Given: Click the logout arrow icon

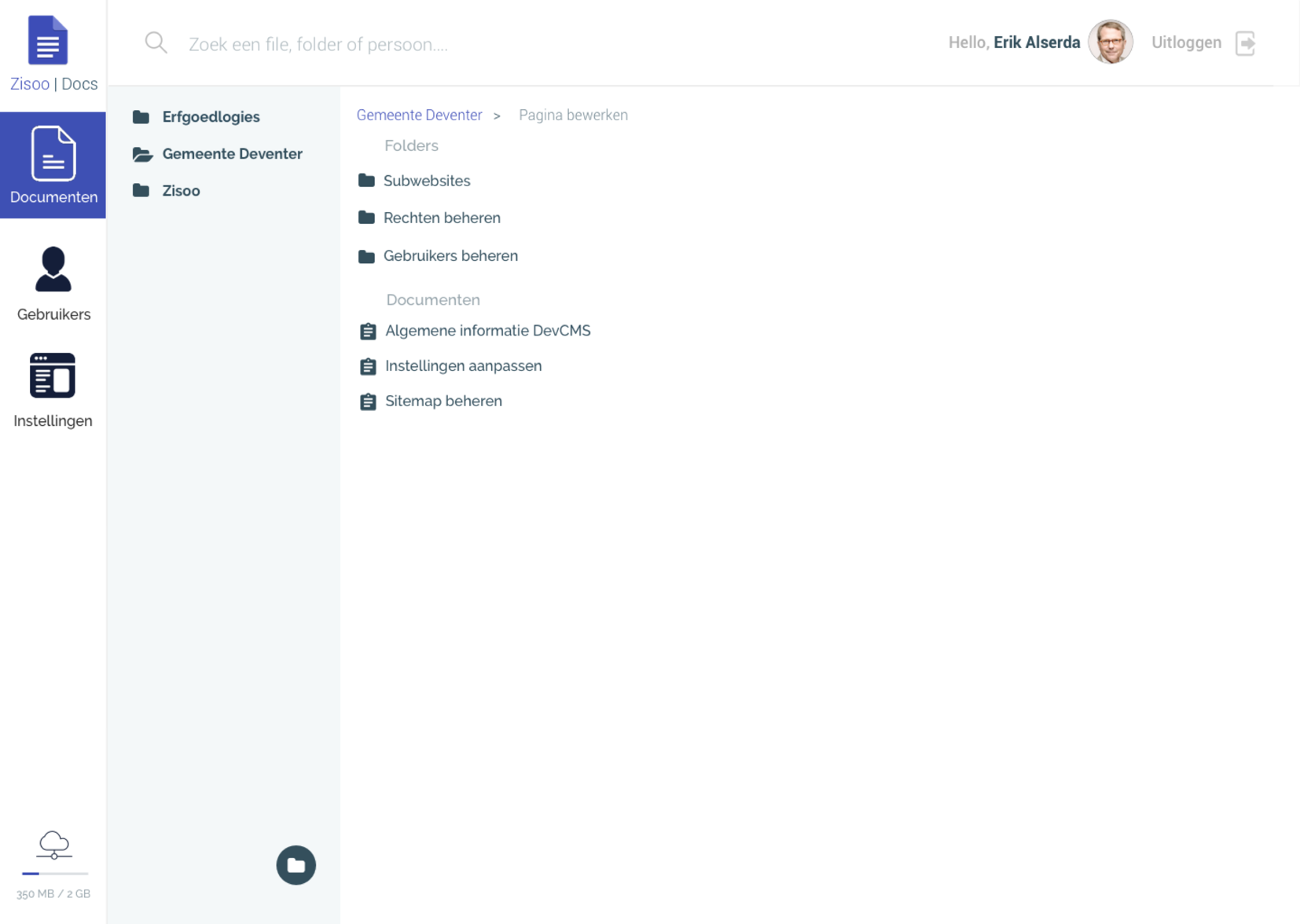Looking at the screenshot, I should coord(1245,43).
